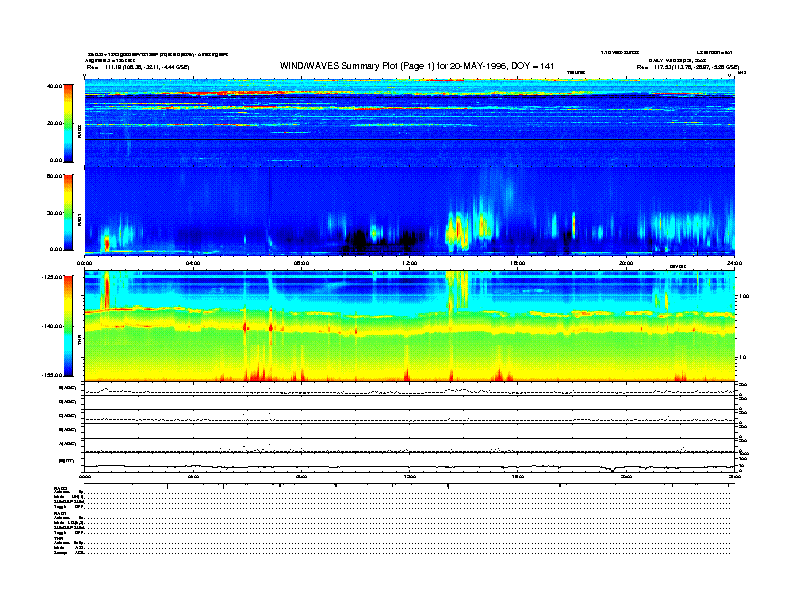Image resolution: width=792 pixels, height=612 pixels.
Task: Select the -125.00 label on TNR scale
Action: [52, 277]
